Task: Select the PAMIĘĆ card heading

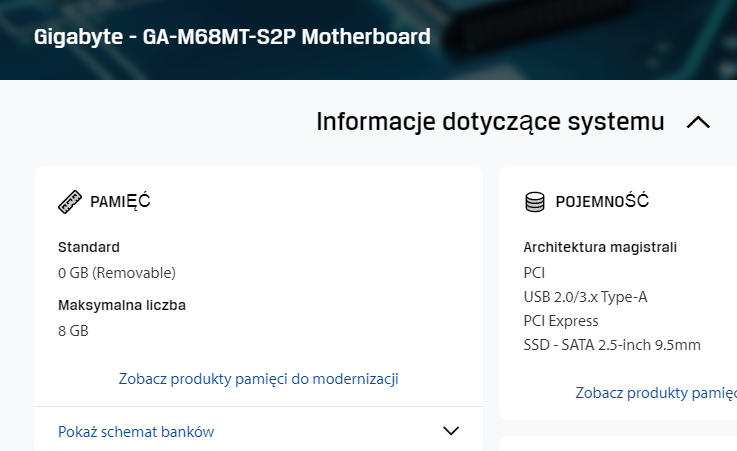Action: coord(120,201)
